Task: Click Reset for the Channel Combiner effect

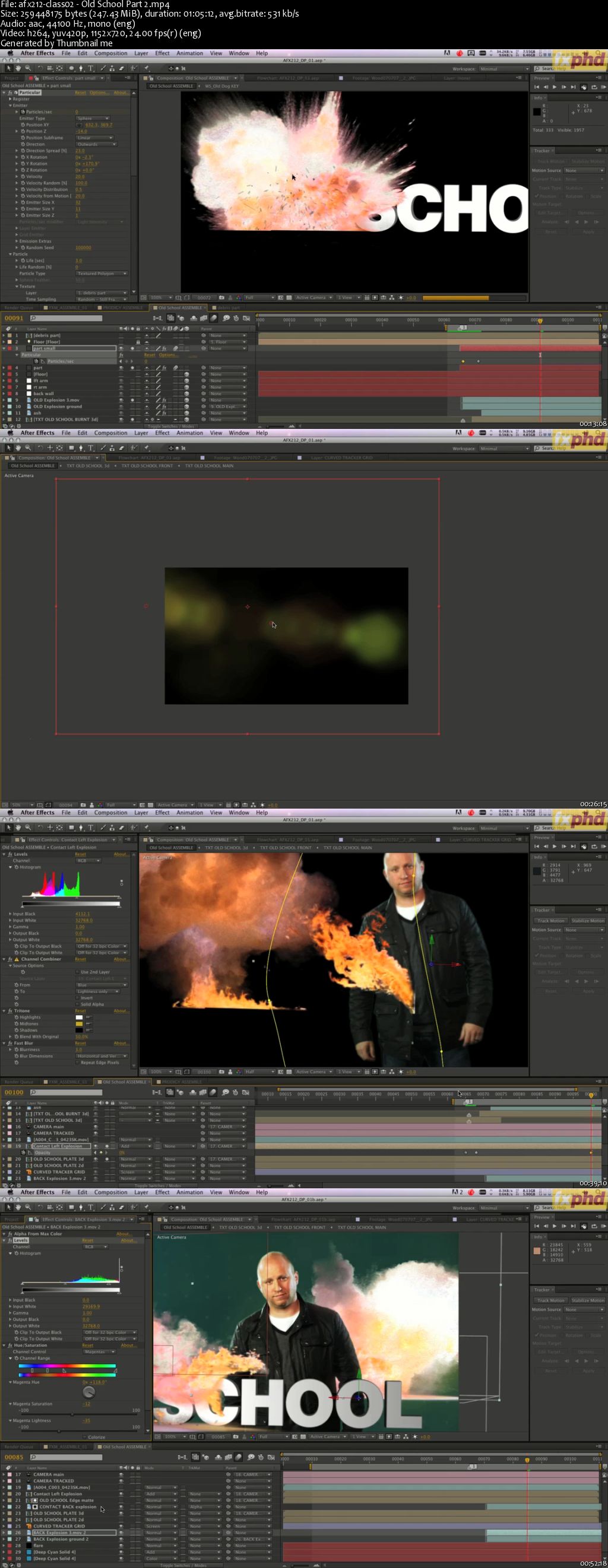Action: click(x=80, y=959)
